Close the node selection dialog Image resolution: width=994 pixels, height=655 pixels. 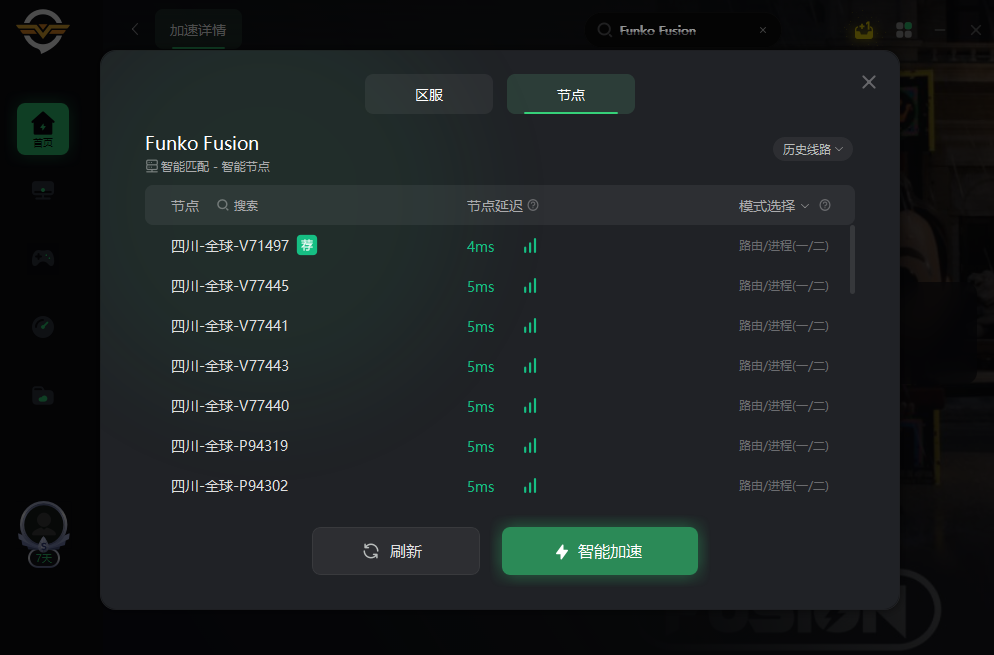point(868,82)
